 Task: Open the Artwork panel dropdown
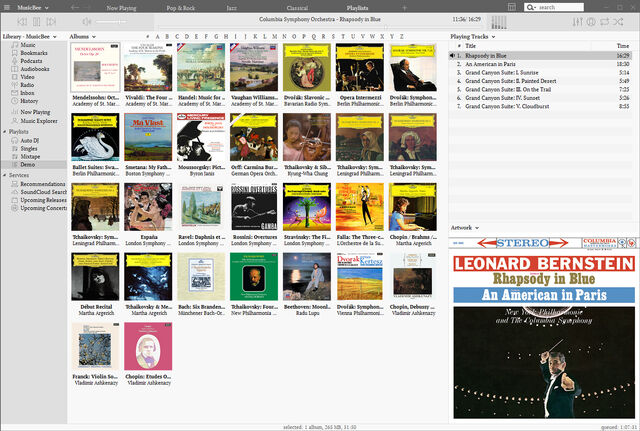(x=464, y=228)
